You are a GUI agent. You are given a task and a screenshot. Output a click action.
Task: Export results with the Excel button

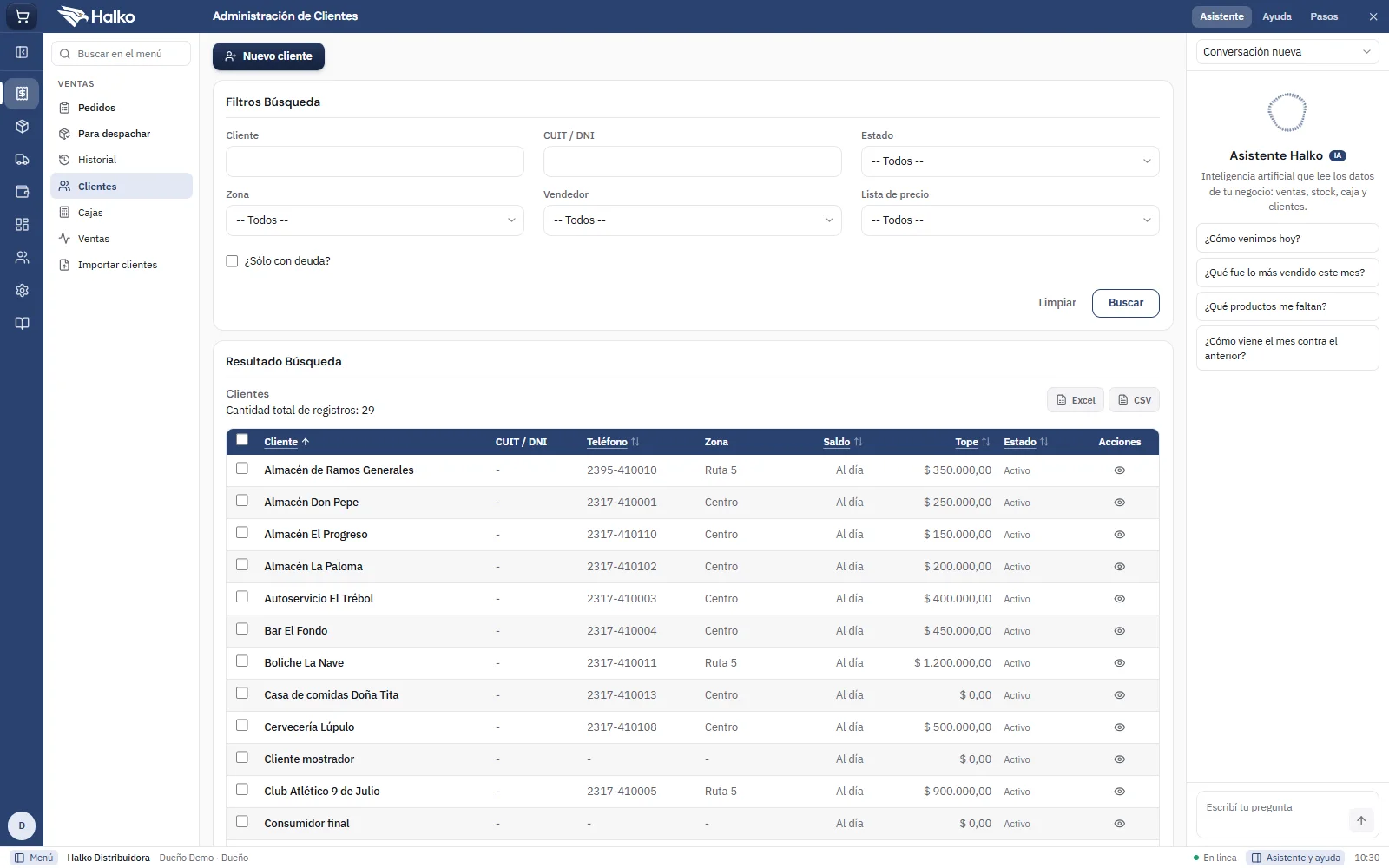coord(1075,400)
